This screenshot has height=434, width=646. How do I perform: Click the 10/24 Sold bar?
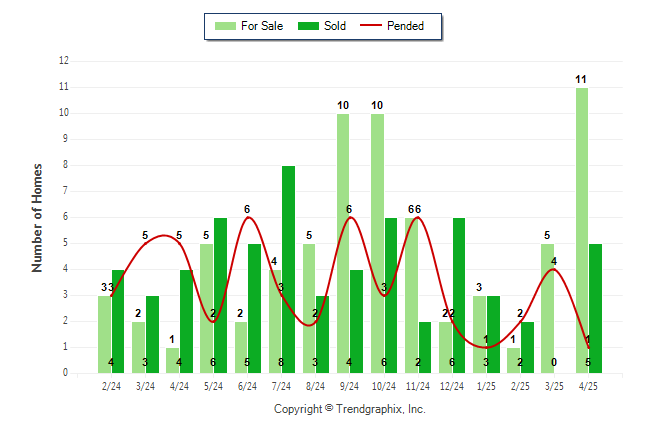(x=391, y=296)
